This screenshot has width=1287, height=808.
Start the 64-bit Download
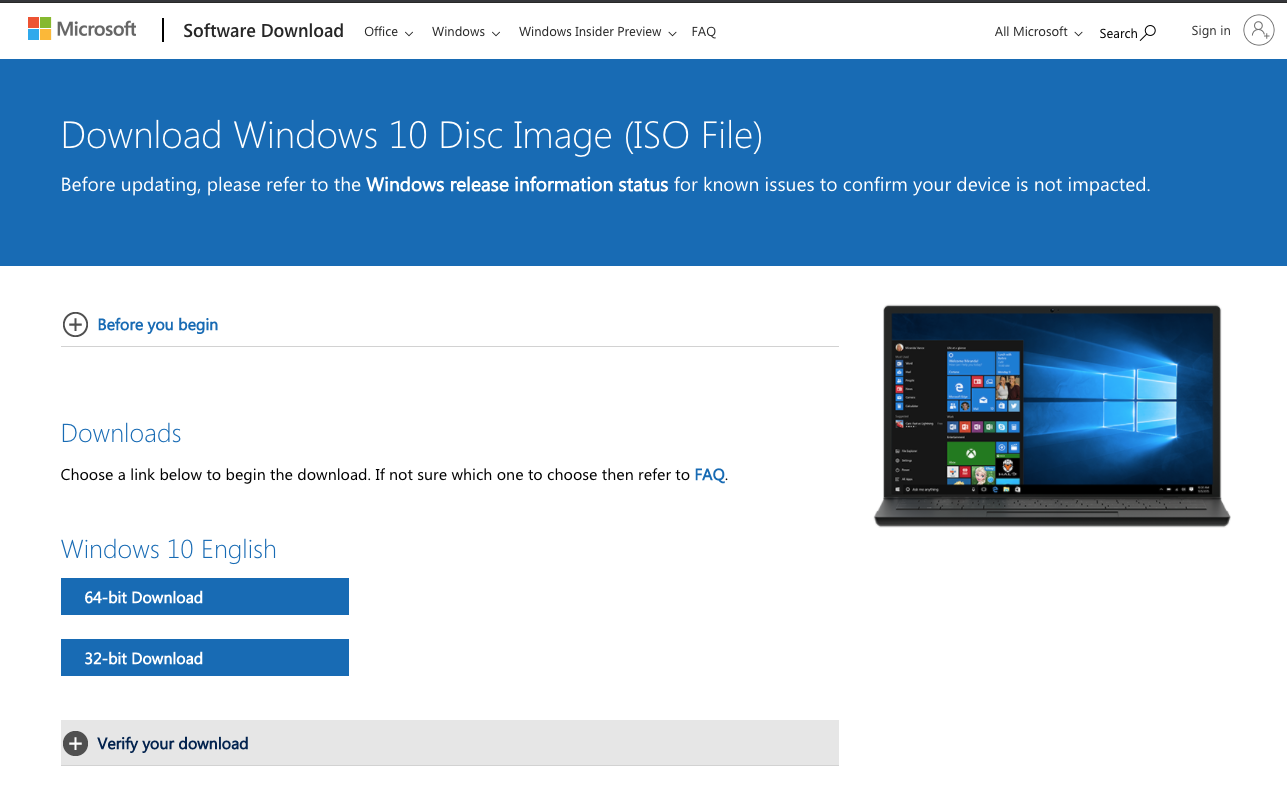205,597
